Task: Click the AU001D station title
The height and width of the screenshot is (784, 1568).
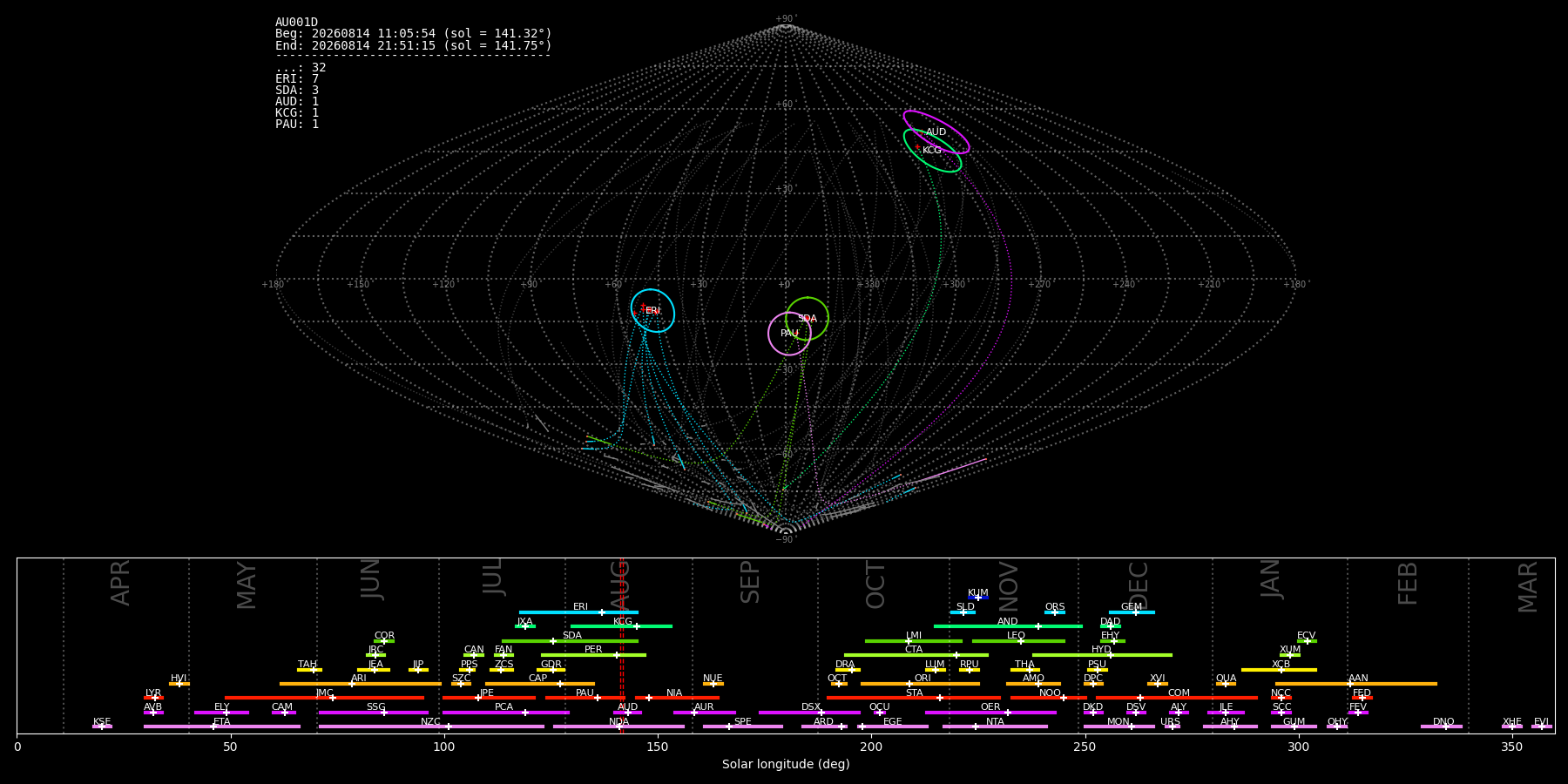Action: (297, 23)
